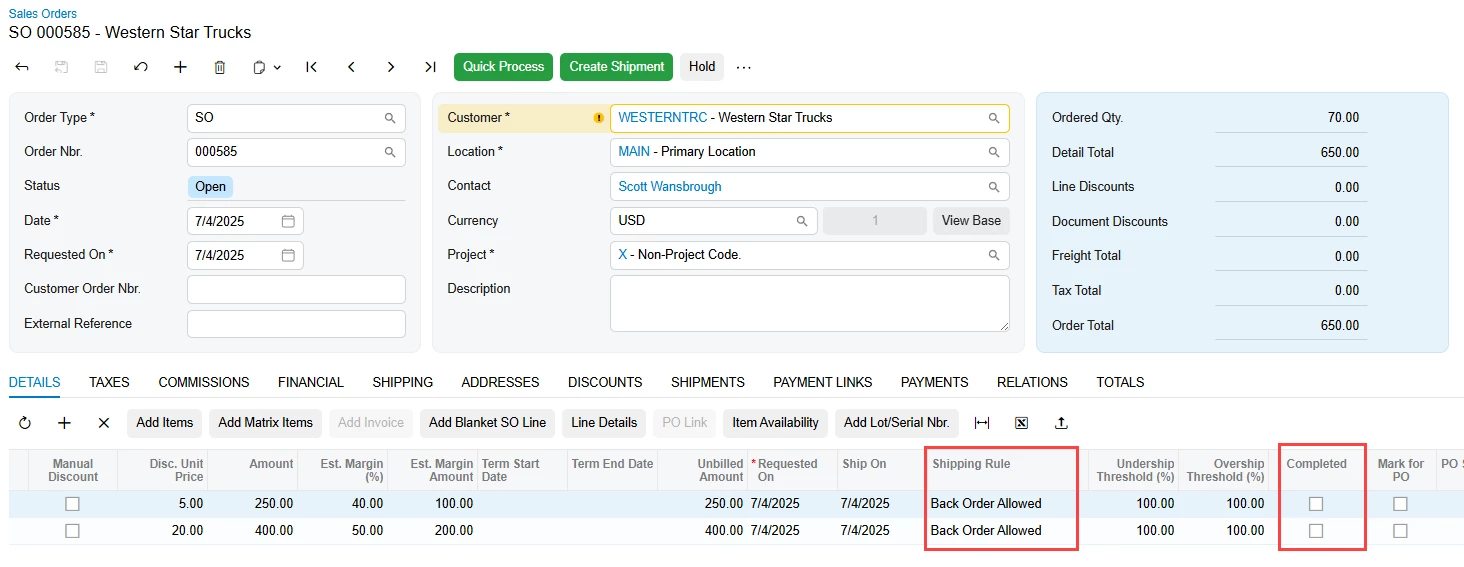Click the upload from file icon
1464x567 pixels.
(1061, 423)
